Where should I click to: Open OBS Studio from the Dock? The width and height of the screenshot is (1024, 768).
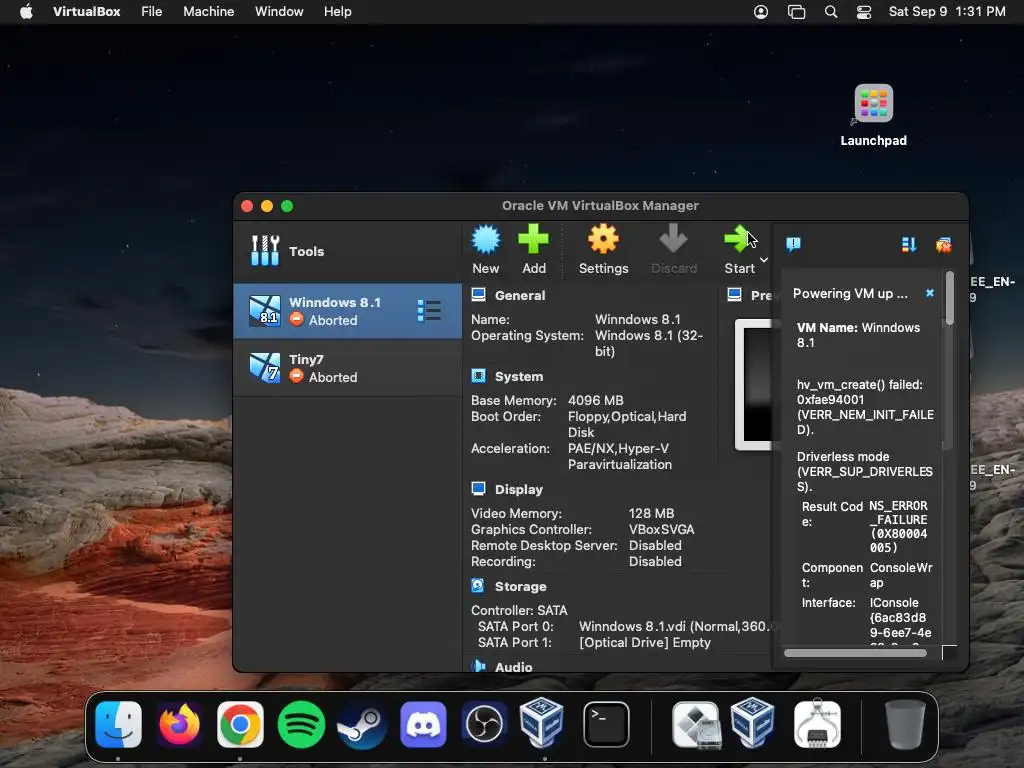pyautogui.click(x=484, y=724)
